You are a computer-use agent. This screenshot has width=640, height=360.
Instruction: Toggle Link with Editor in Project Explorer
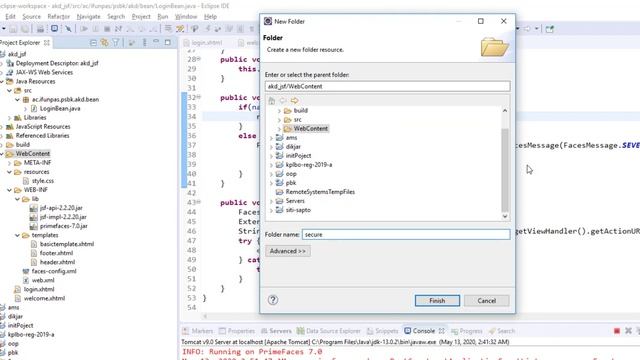pyautogui.click(x=104, y=42)
